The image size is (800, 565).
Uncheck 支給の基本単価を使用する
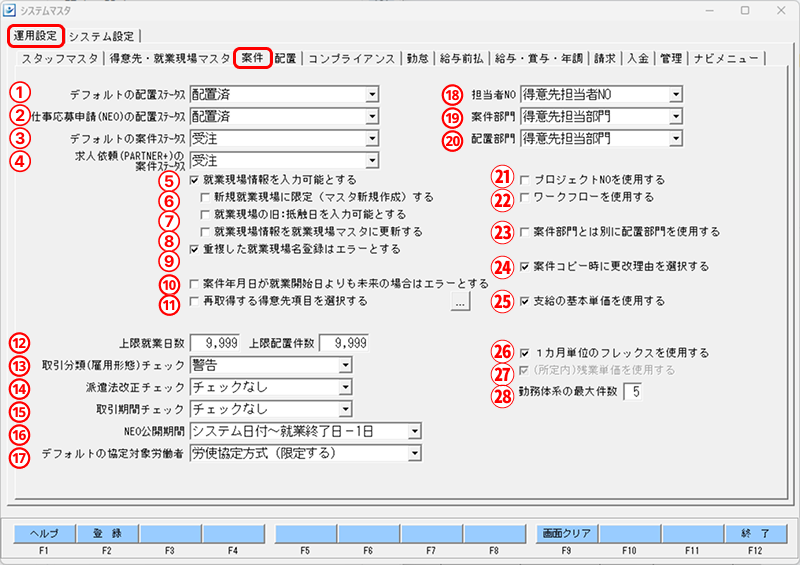pos(524,301)
